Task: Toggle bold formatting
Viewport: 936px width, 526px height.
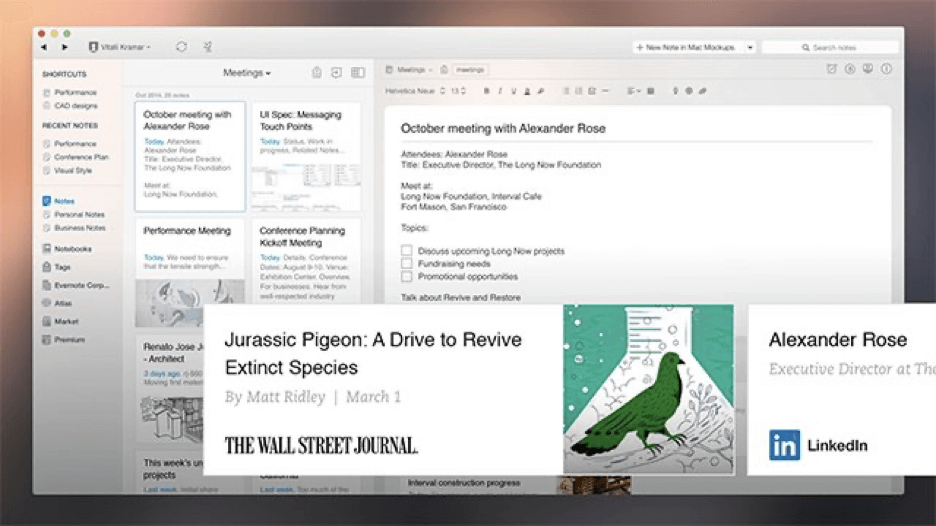Action: pos(487,91)
